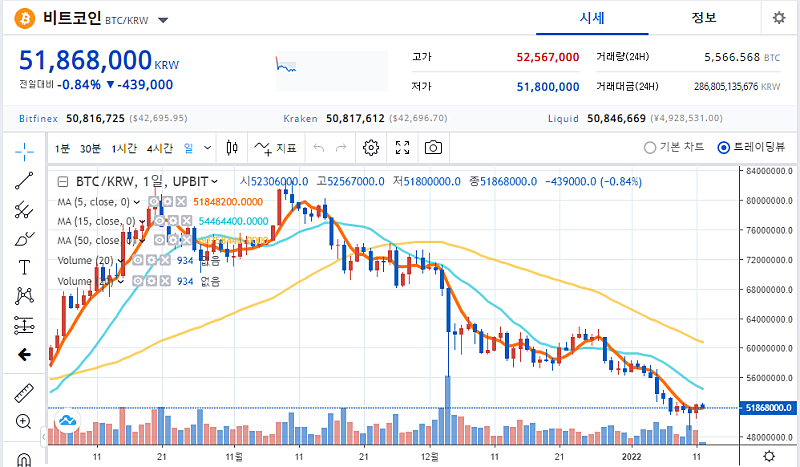
Task: Click the cloud icon at chart bottom-left
Action: click(x=67, y=421)
